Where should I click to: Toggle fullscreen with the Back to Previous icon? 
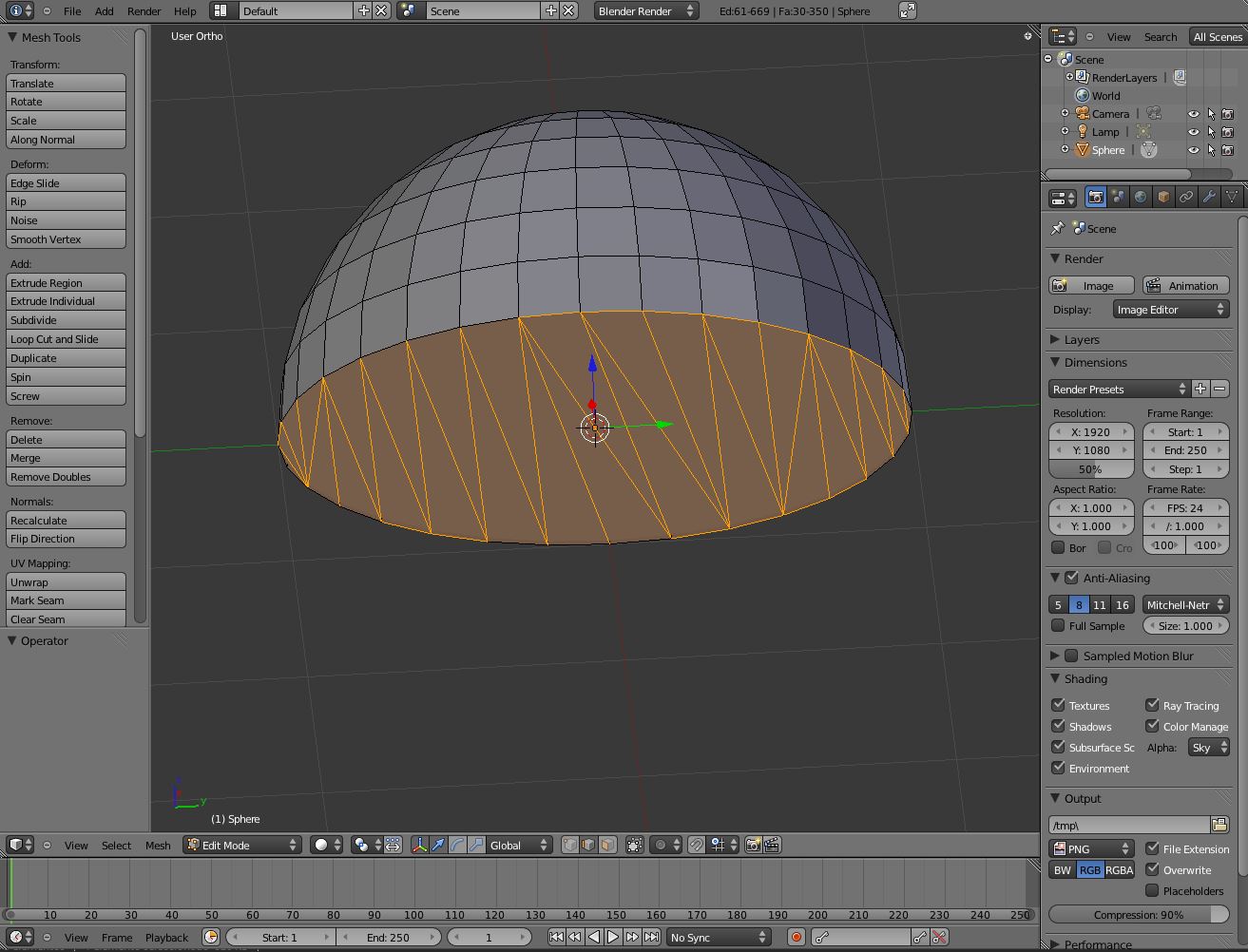908,10
